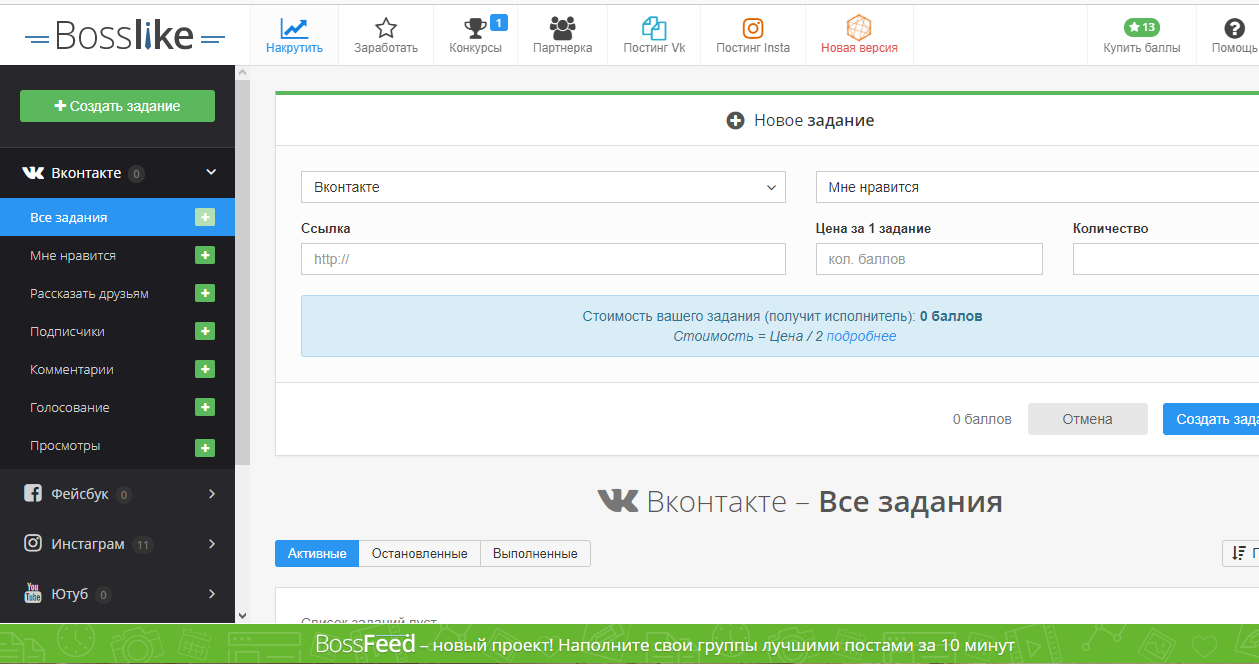
Task: Click plus icon next to Рассказать друзьям
Action: (x=205, y=293)
